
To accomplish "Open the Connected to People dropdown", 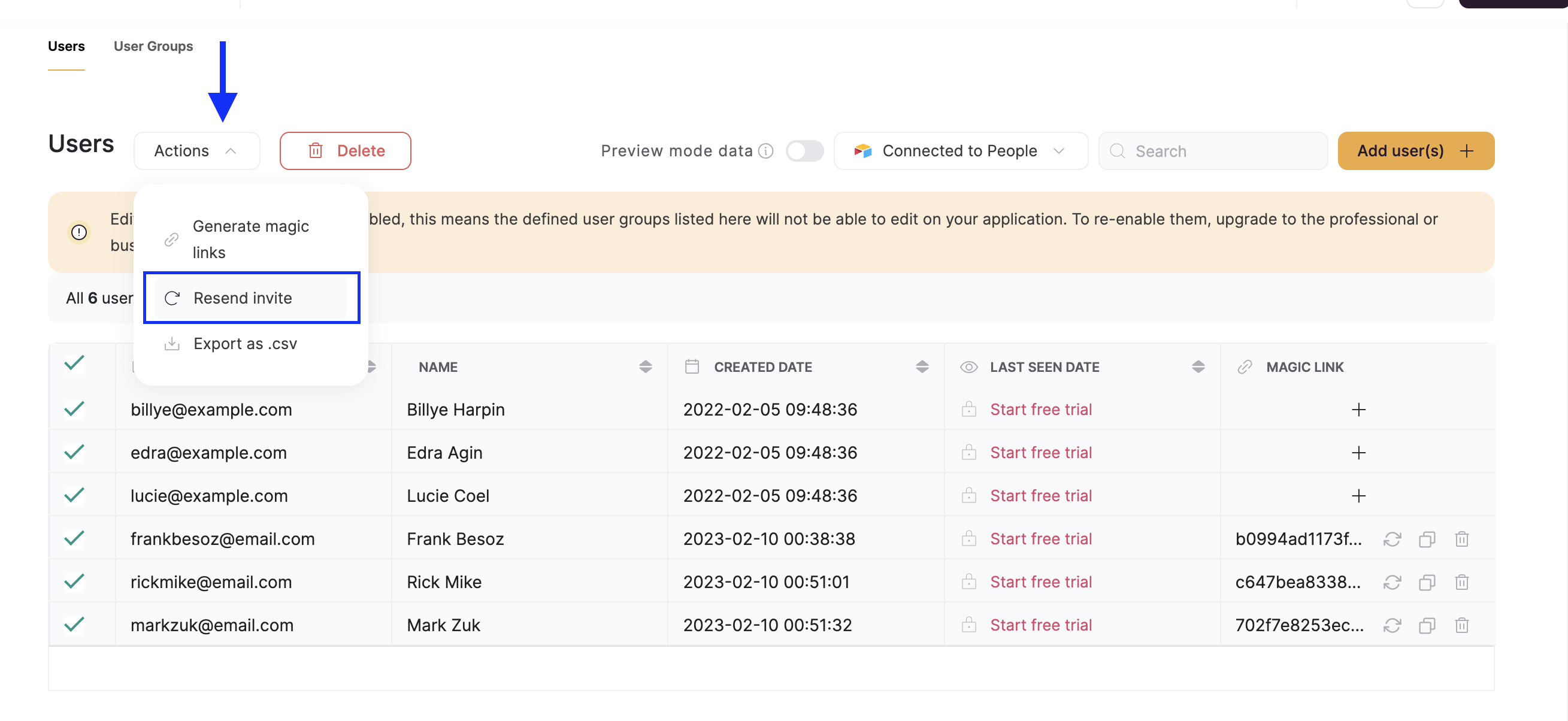I will click(x=961, y=150).
